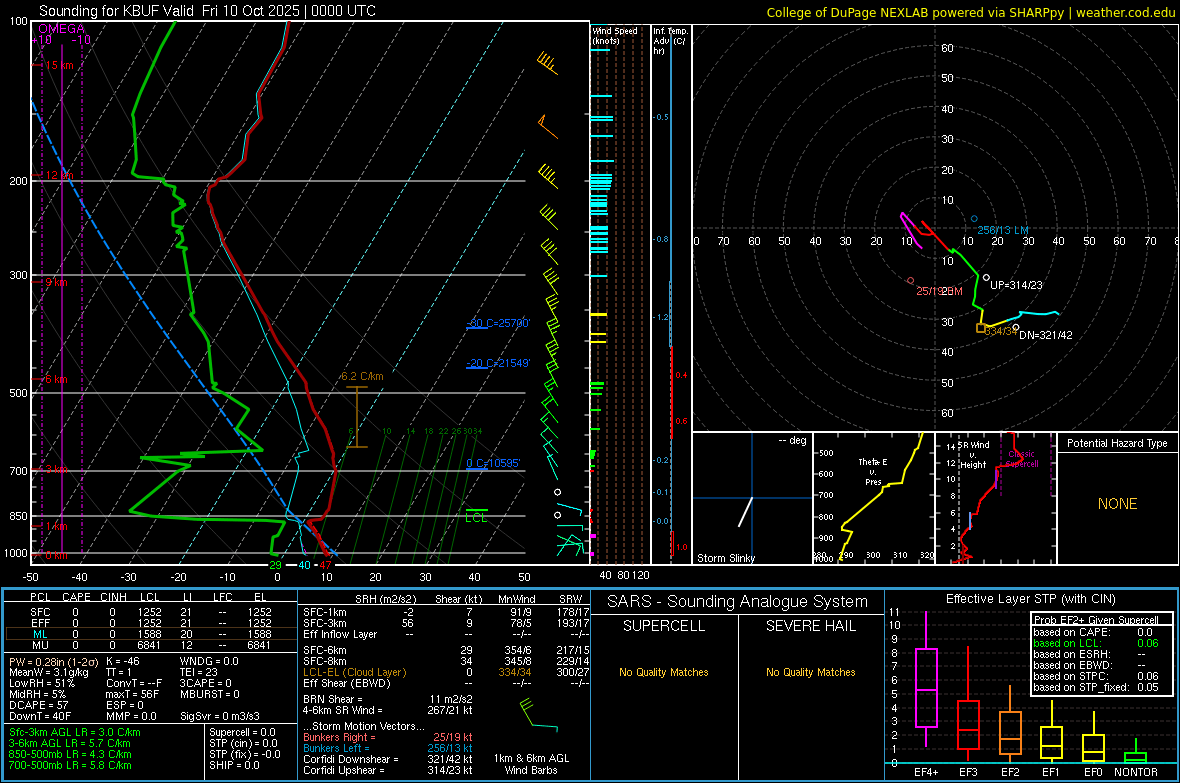The width and height of the screenshot is (1180, 783).
Task: Click the Bunkers left-mover LM marker on hodograph
Action: (x=975, y=219)
